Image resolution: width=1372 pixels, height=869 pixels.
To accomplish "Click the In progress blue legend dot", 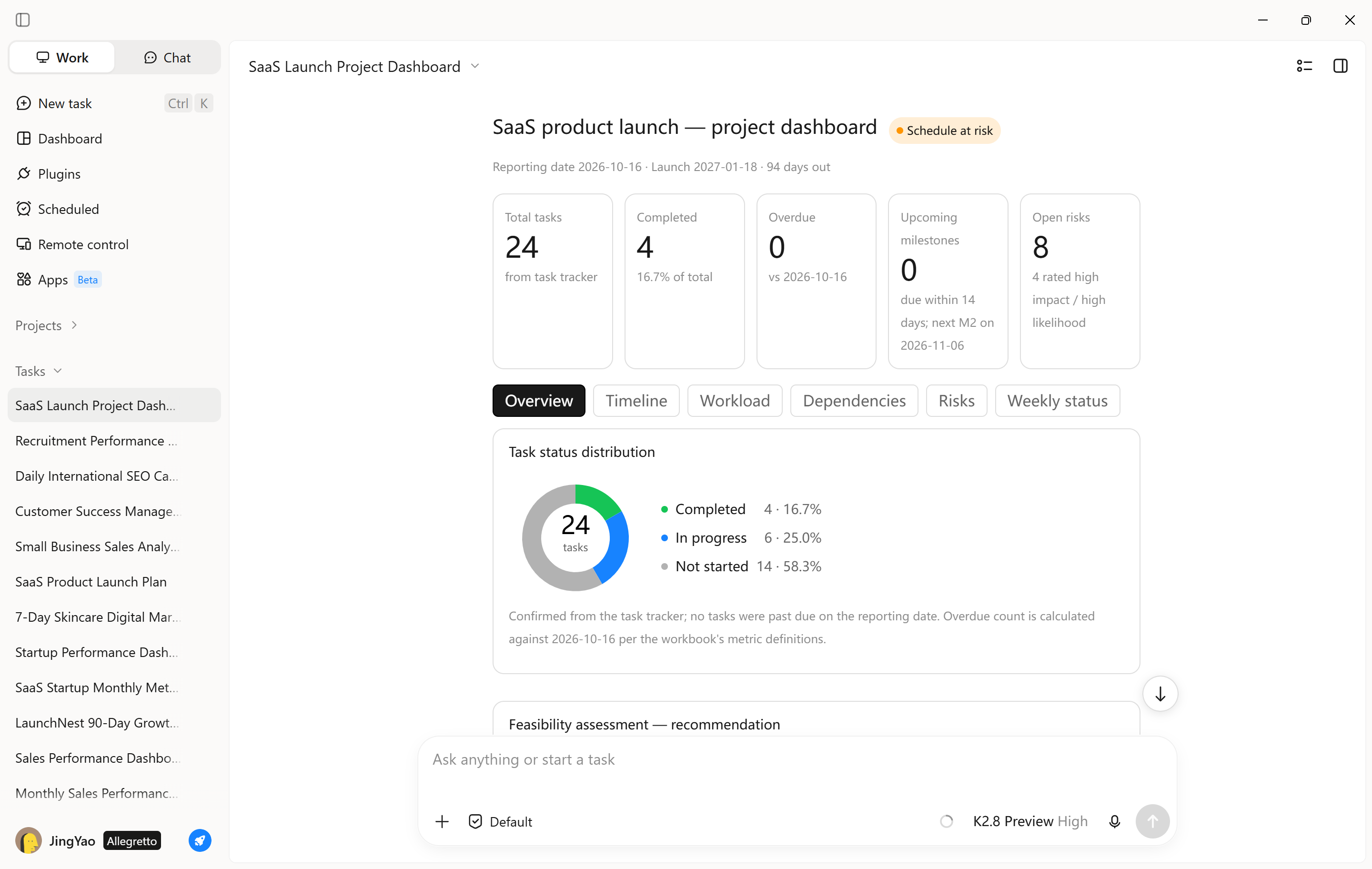I will coord(664,537).
